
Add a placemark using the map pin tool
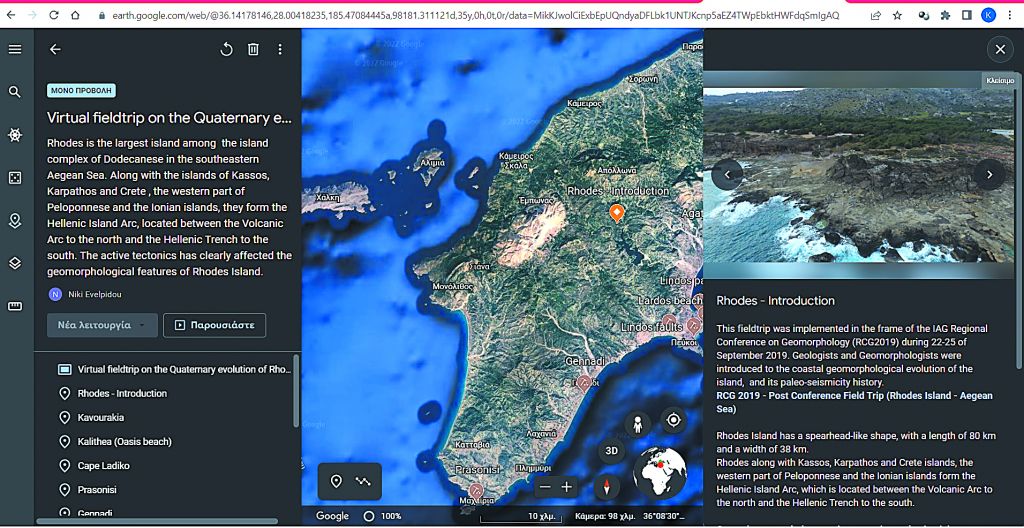pyautogui.click(x=336, y=482)
